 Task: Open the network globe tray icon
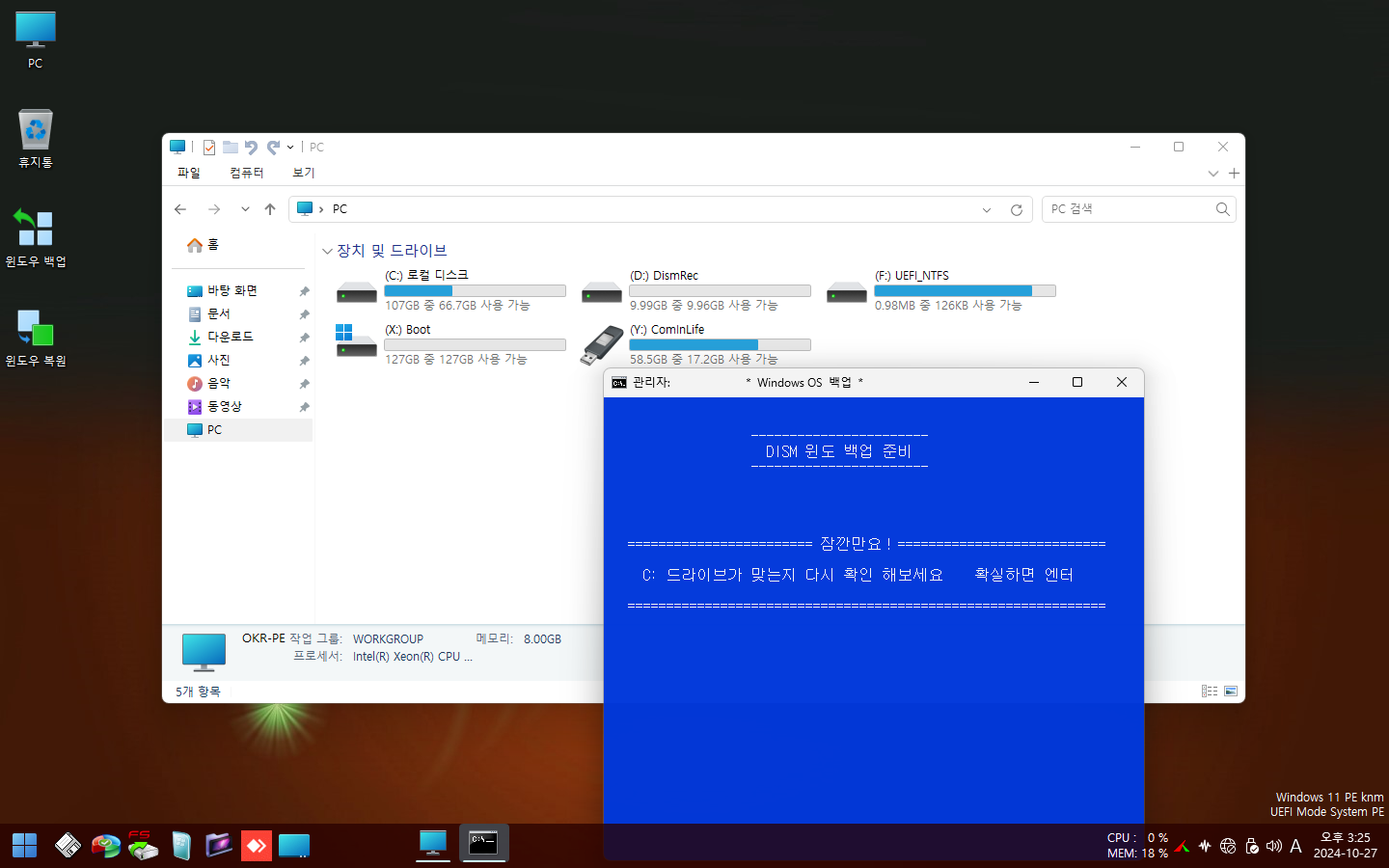[x=1228, y=846]
